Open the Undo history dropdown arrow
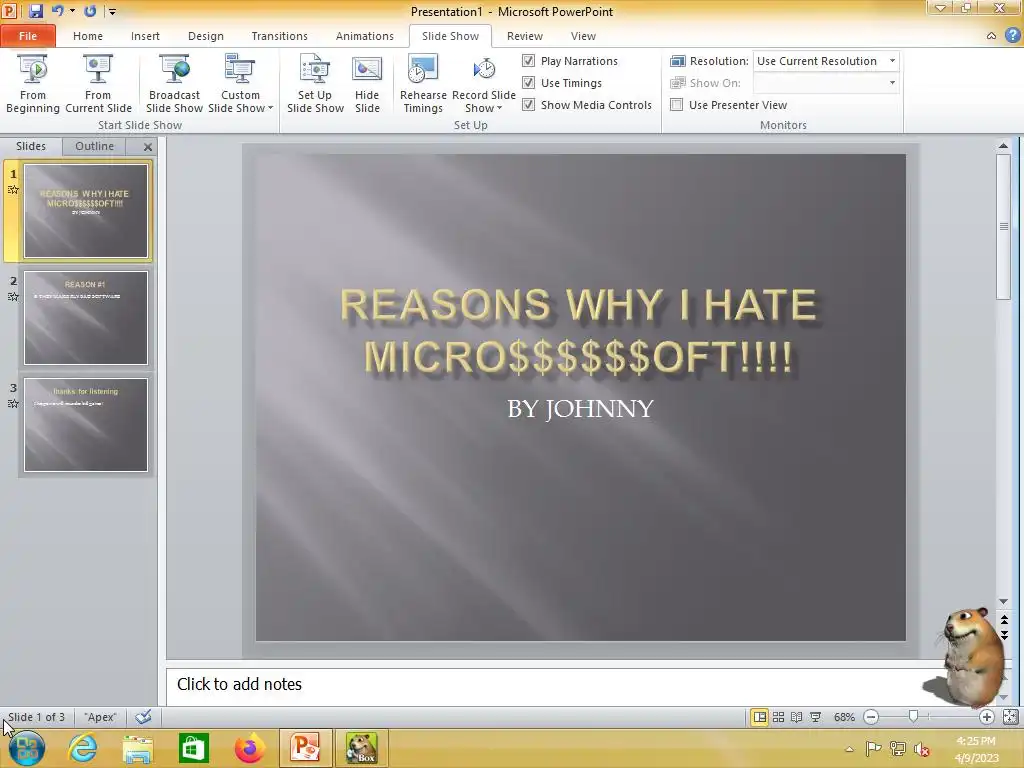The height and width of the screenshot is (768, 1024). click(x=72, y=10)
